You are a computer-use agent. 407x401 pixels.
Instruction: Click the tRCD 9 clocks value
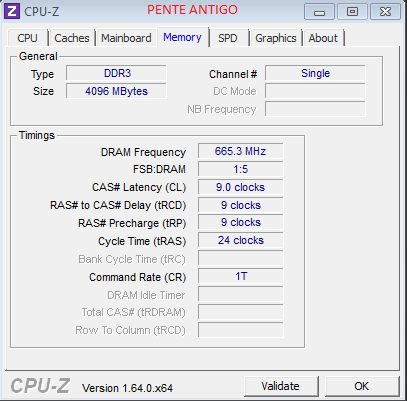[x=241, y=205]
